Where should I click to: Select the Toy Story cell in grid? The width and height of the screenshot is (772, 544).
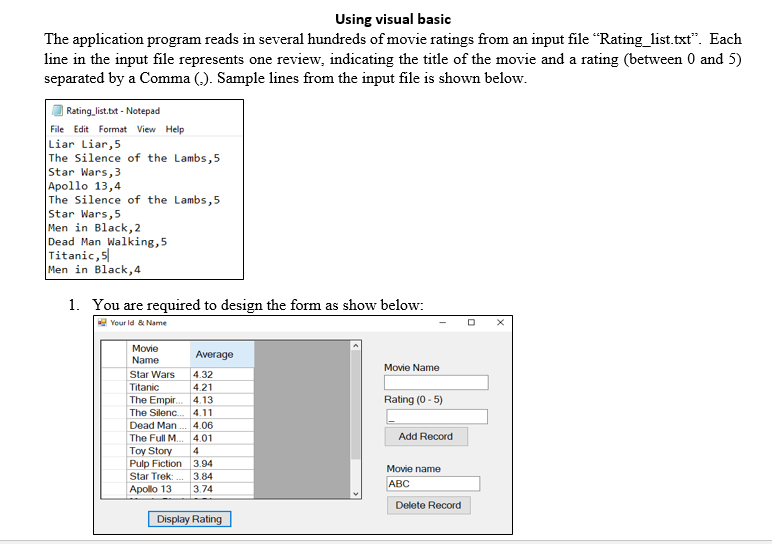[x=158, y=451]
